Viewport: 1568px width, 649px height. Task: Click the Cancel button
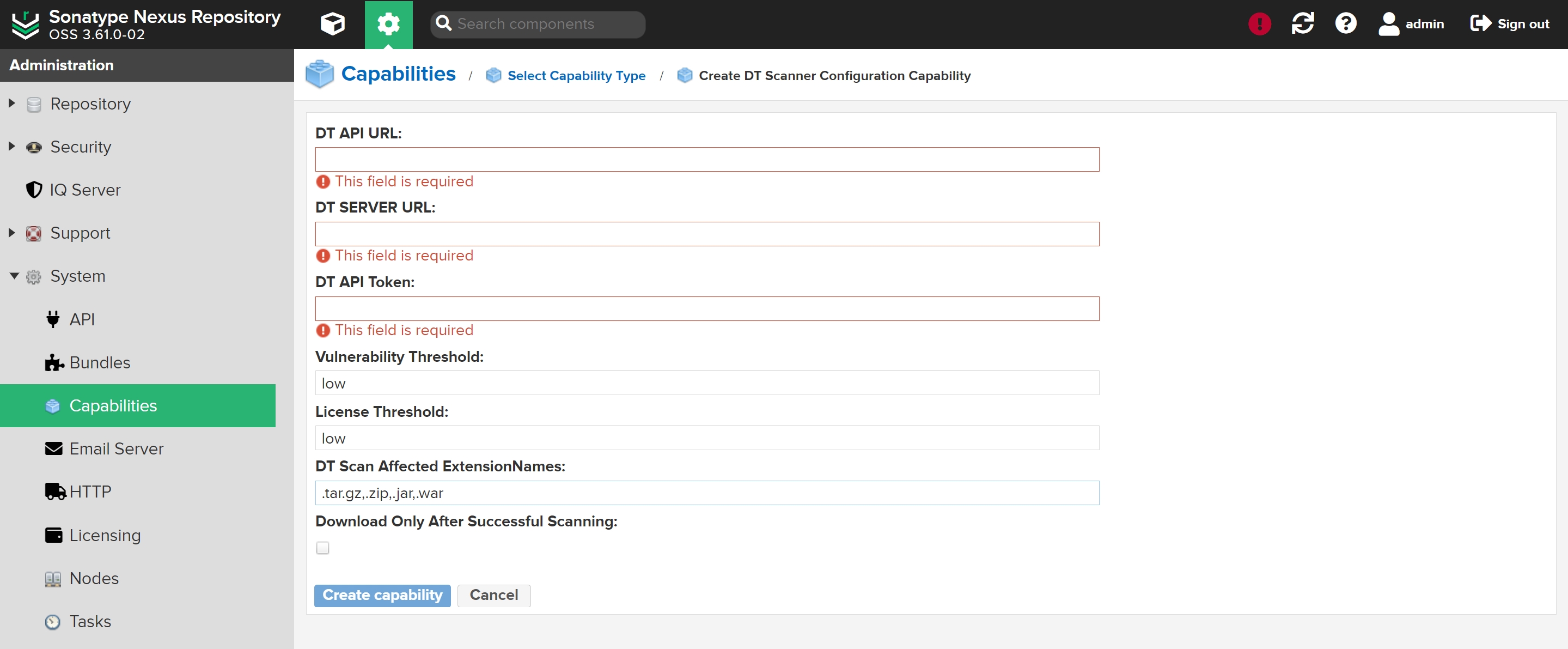(x=493, y=595)
